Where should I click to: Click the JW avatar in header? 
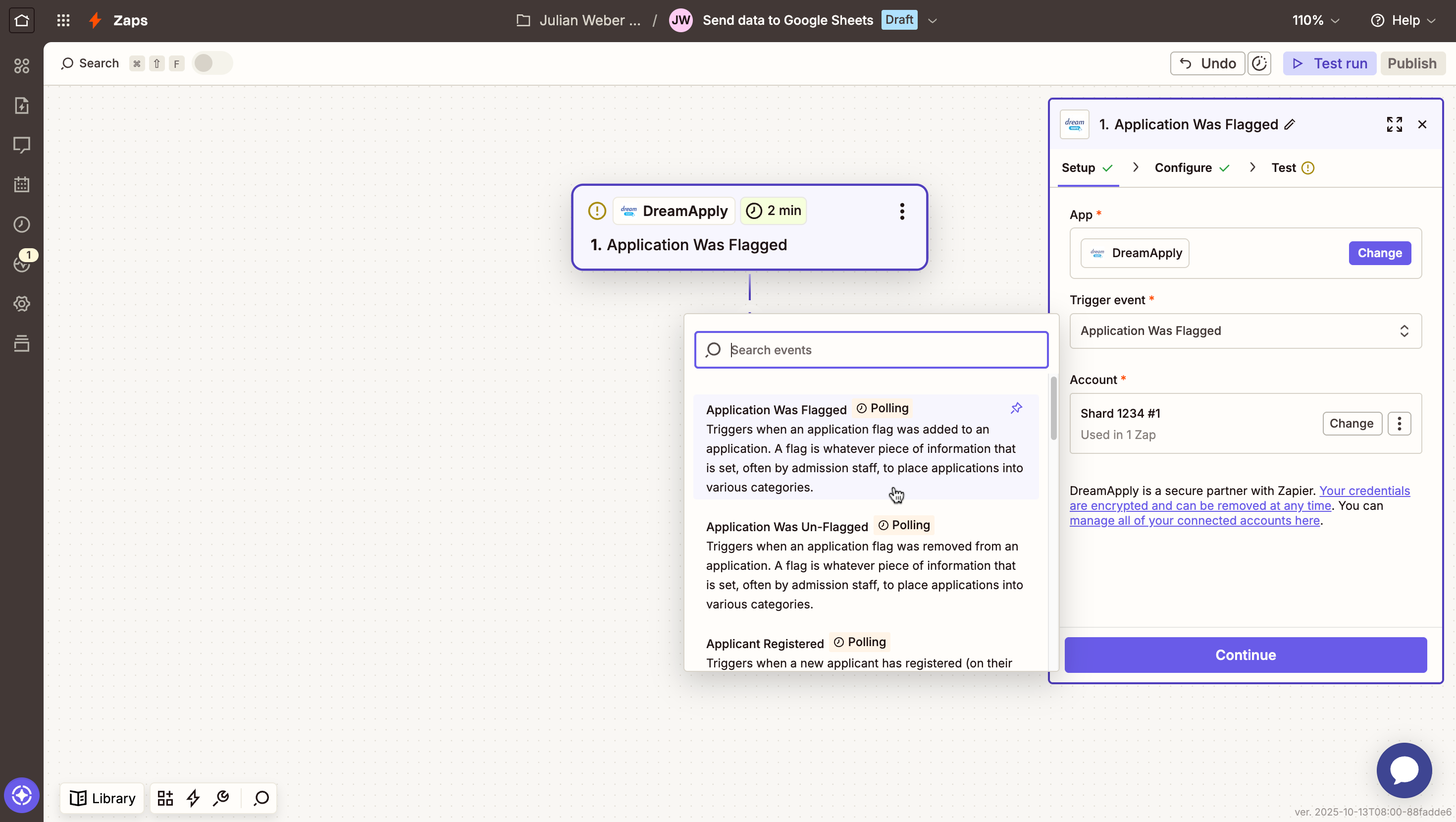pos(680,20)
